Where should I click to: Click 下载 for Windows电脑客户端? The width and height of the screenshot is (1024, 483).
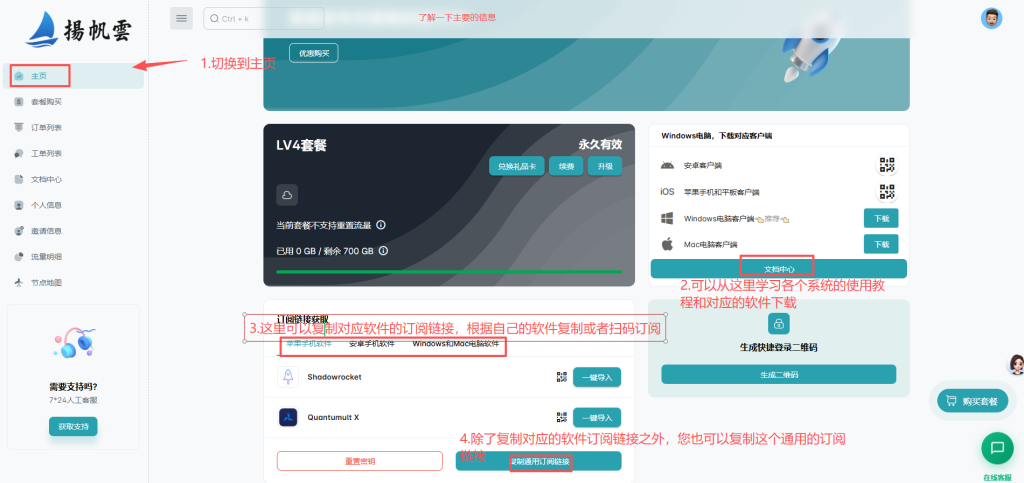click(x=880, y=218)
